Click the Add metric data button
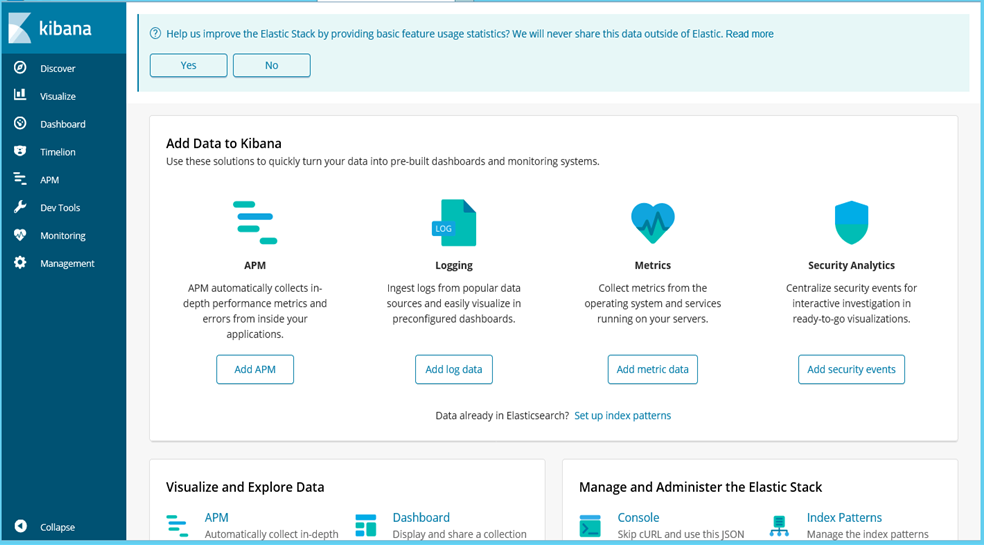Image resolution: width=984 pixels, height=545 pixels. [x=653, y=369]
